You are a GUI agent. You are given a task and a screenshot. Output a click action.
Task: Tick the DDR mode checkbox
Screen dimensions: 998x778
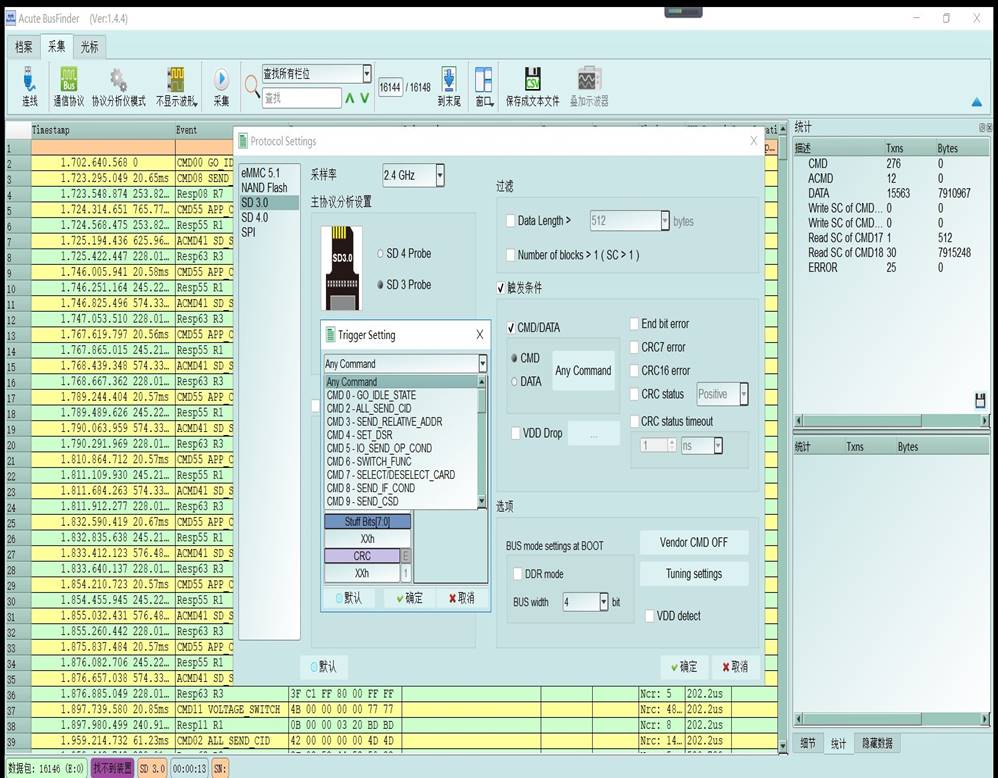pos(518,574)
